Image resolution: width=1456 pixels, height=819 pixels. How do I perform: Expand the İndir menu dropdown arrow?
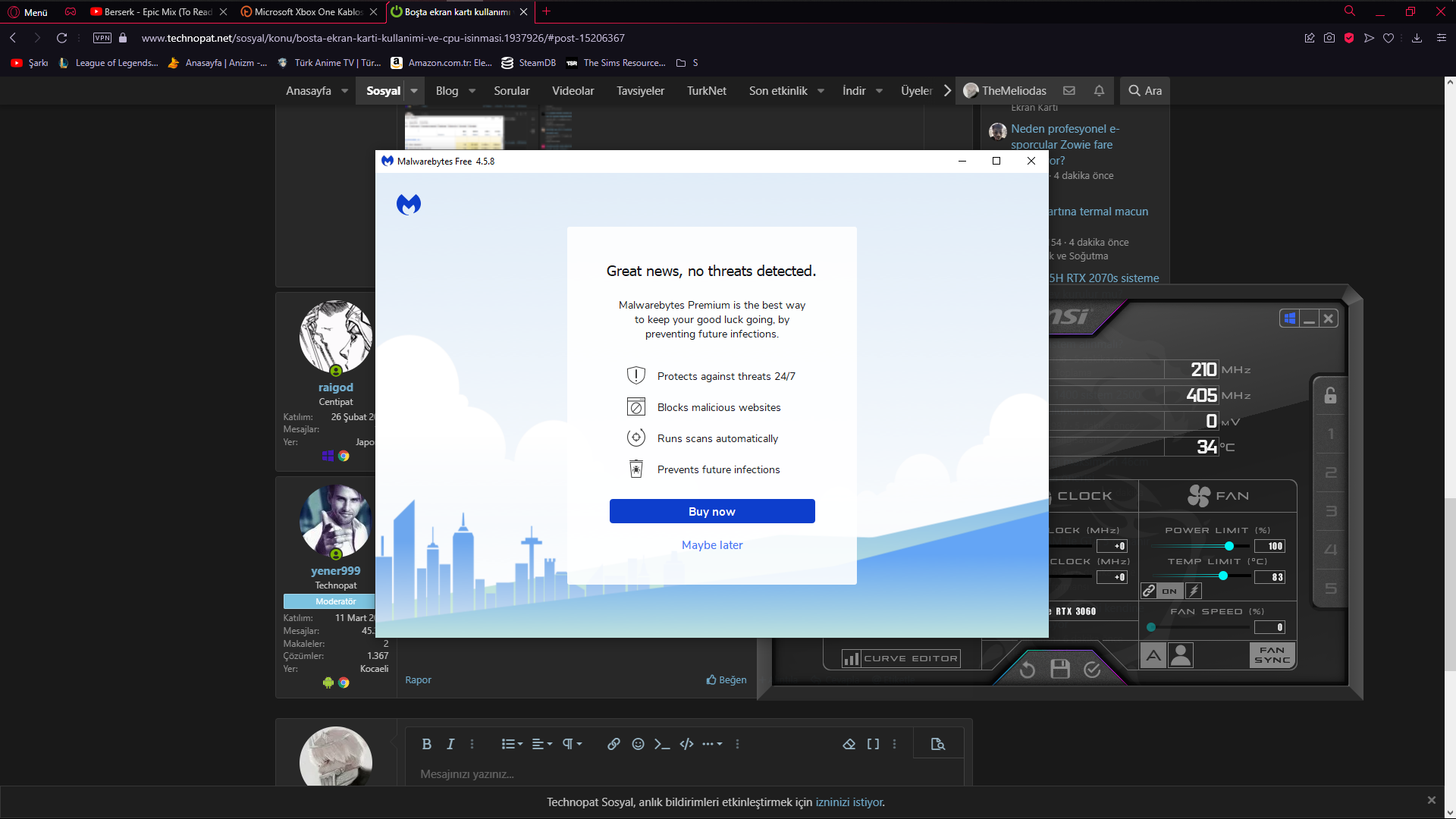pyautogui.click(x=879, y=91)
